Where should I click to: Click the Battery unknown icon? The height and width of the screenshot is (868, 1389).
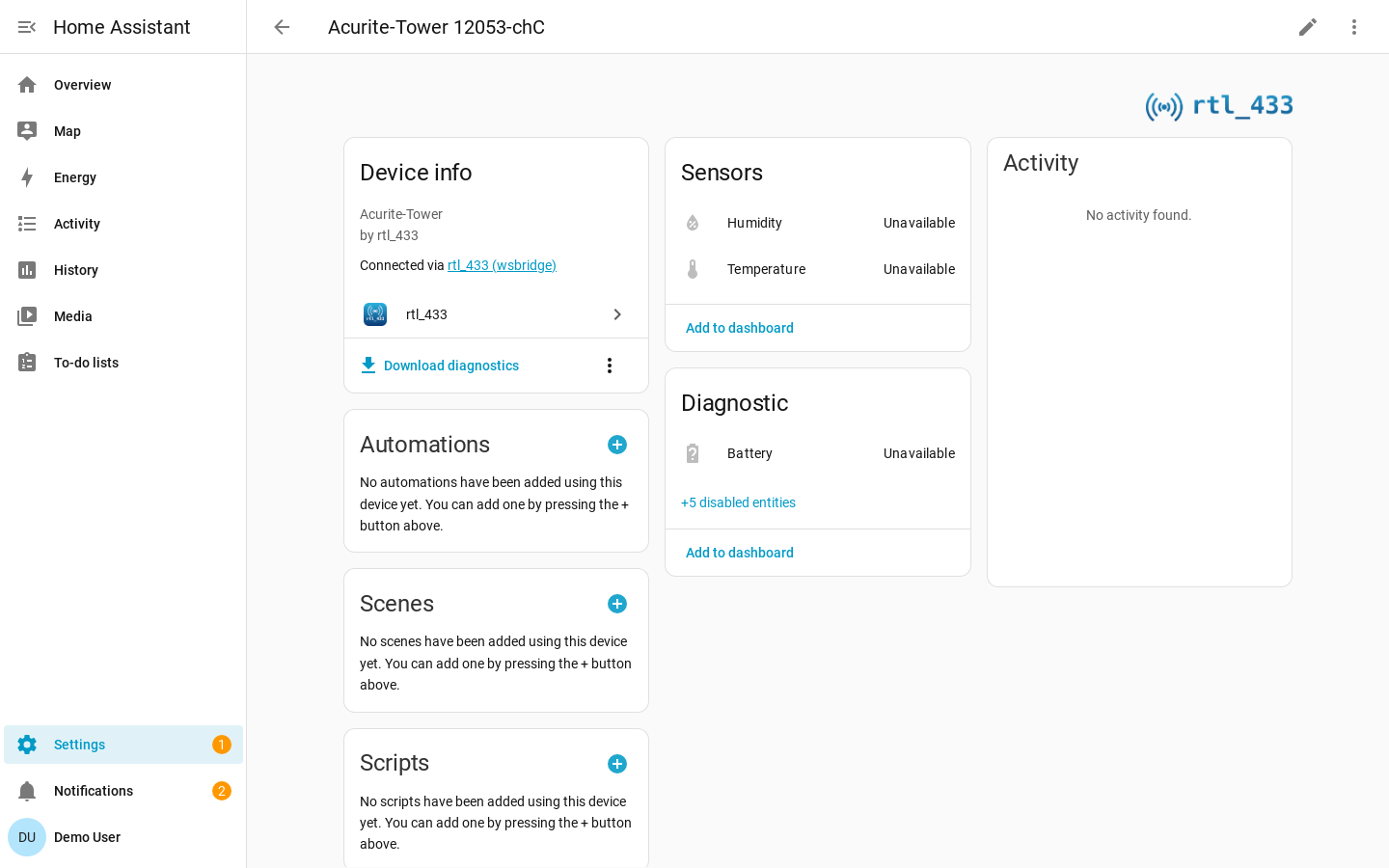(x=693, y=453)
